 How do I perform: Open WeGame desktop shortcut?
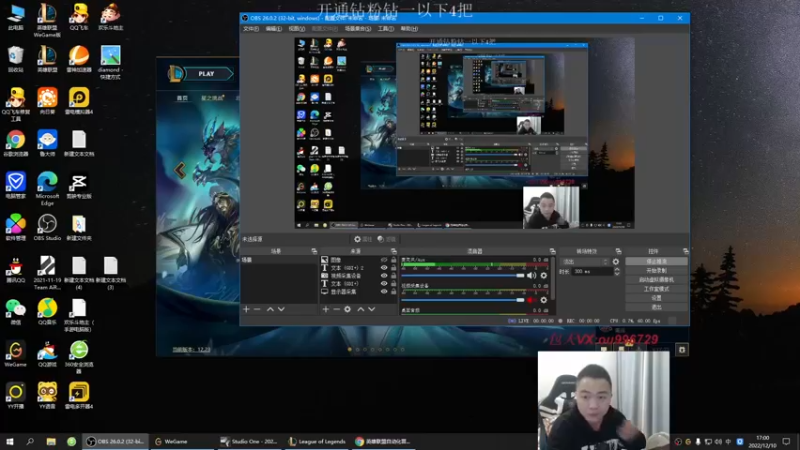tap(15, 354)
